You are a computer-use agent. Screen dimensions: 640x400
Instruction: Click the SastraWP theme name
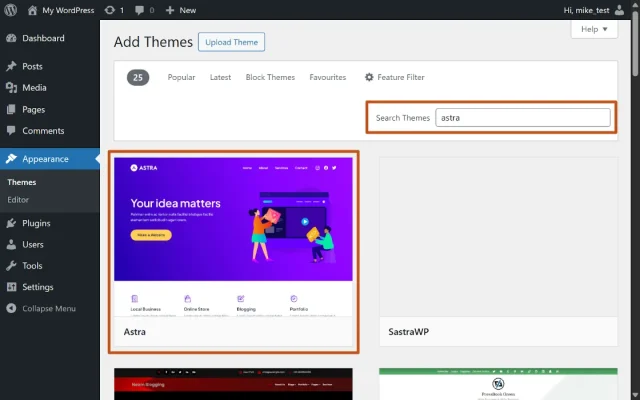409,331
